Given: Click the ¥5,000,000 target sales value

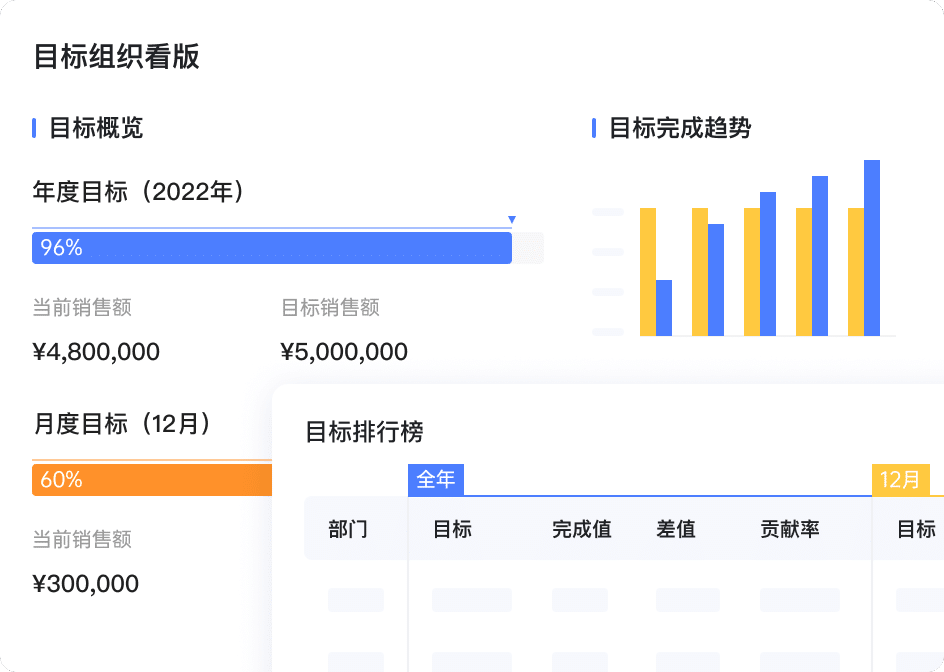Looking at the screenshot, I should point(344,352).
